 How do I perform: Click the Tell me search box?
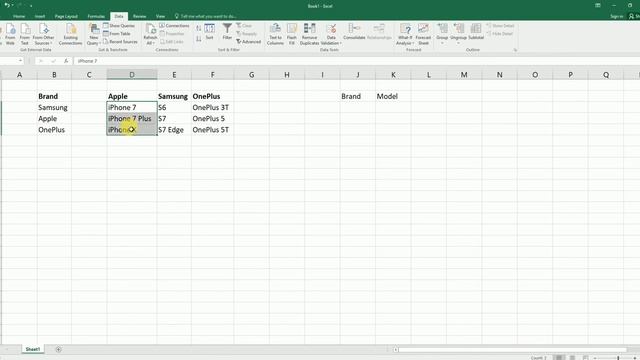[x=206, y=16]
